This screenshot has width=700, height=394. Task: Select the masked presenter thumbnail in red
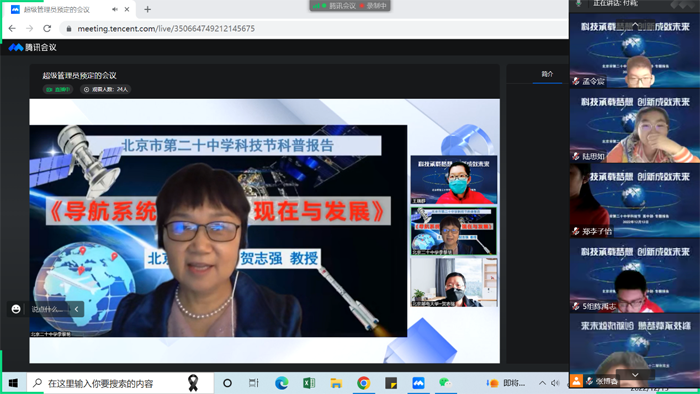pos(454,180)
